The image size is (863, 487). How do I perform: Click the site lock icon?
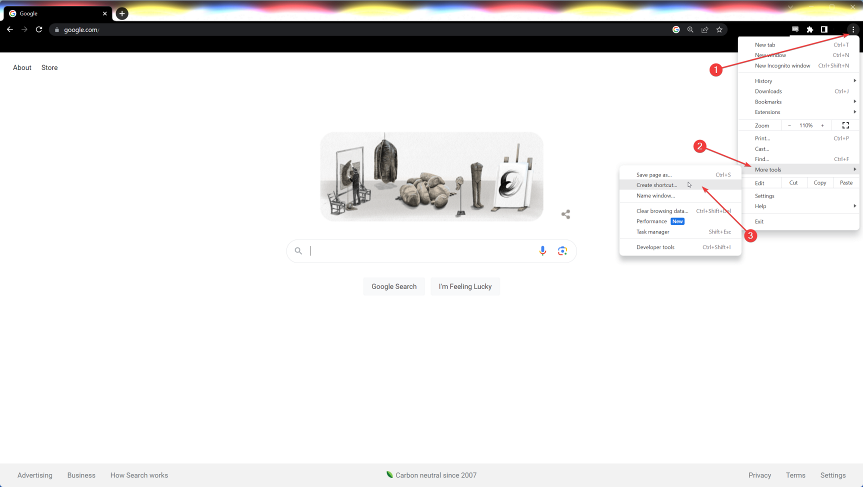(57, 30)
